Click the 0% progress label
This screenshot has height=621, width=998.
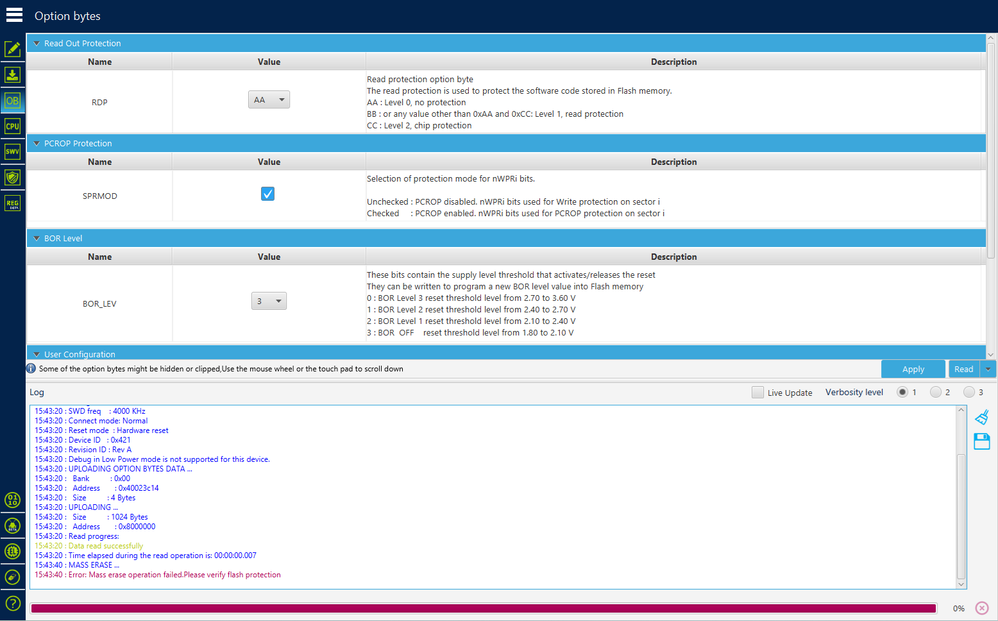(959, 609)
